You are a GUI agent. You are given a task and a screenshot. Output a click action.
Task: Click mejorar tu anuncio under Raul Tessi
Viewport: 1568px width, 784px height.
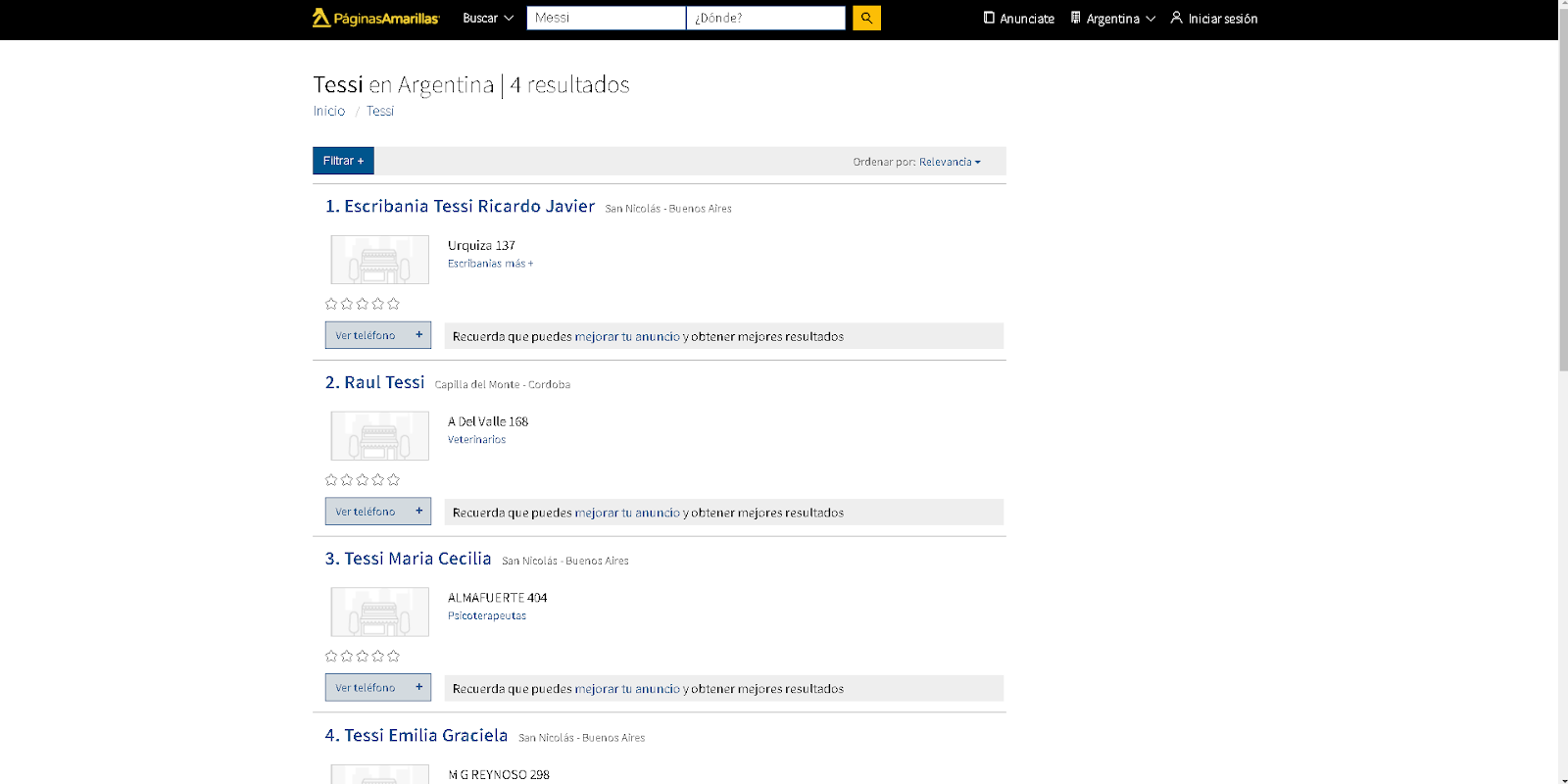click(x=627, y=513)
